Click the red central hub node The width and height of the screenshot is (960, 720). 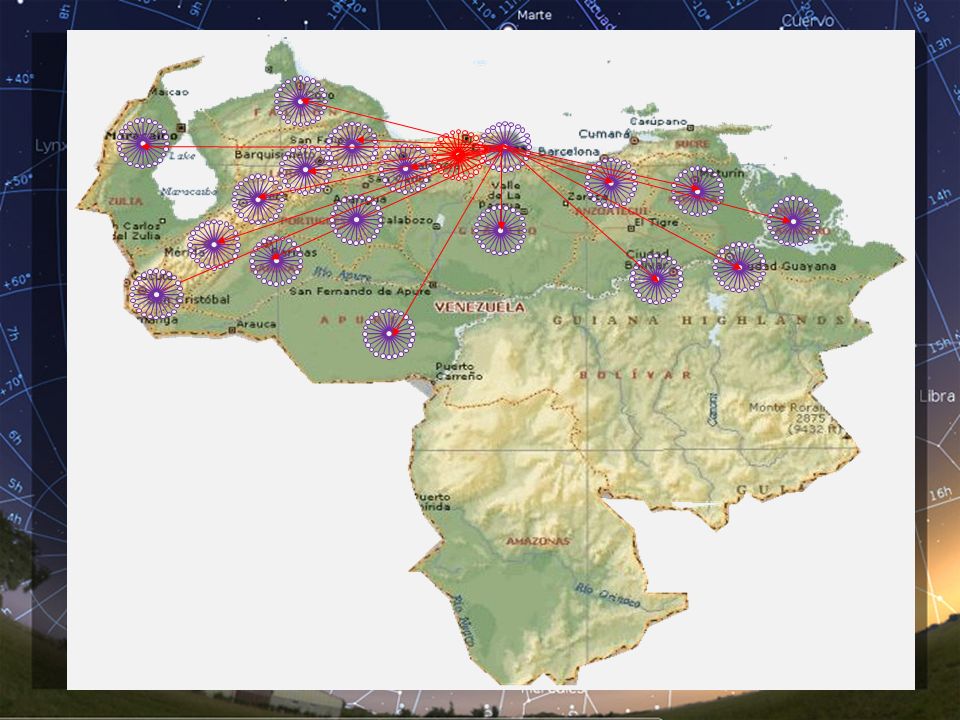coord(458,155)
